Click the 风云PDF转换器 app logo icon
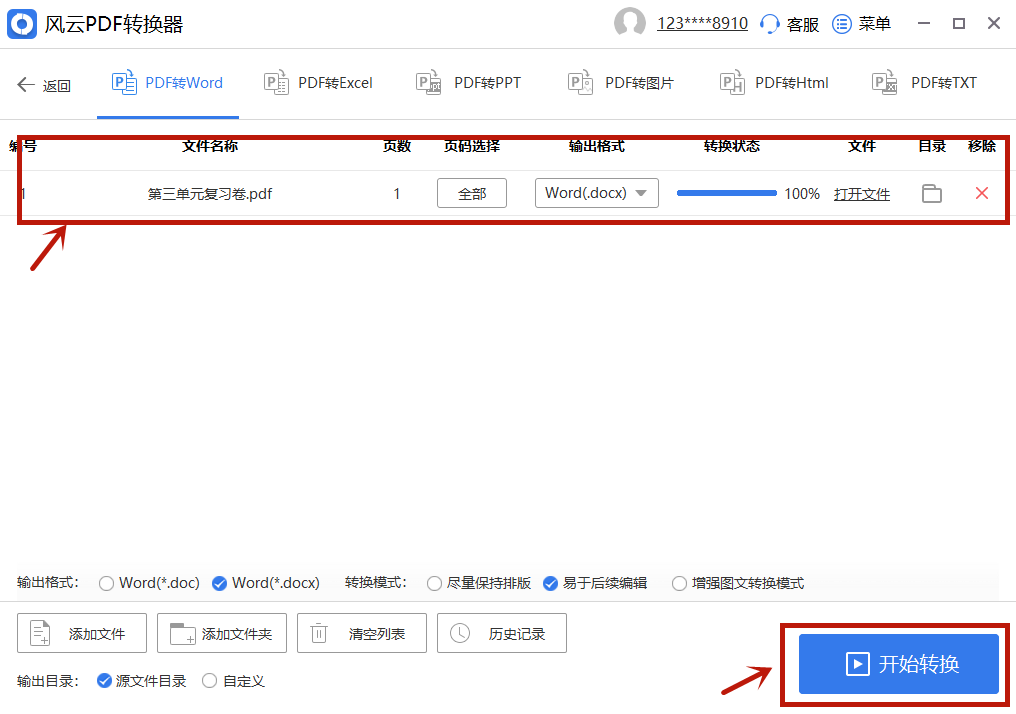Image resolution: width=1016 pixels, height=714 pixels. point(22,24)
